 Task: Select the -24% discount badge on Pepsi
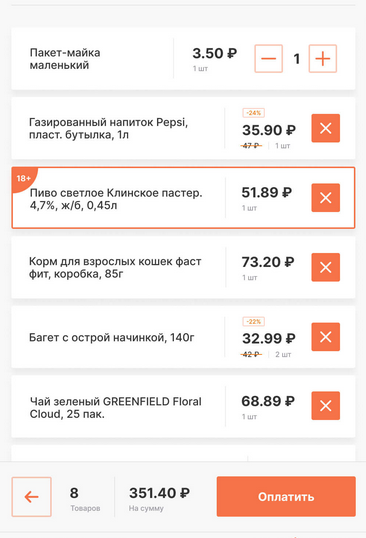pos(253,113)
